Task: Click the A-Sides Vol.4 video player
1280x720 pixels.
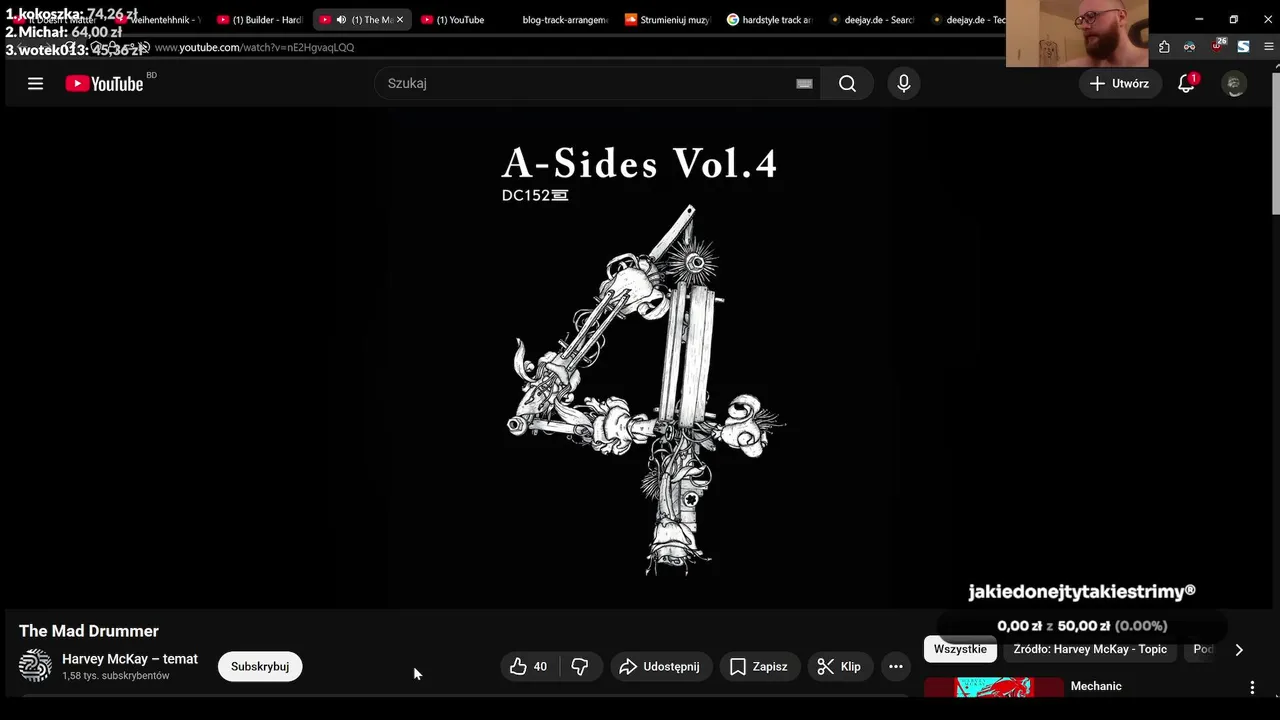Action: coord(640,357)
